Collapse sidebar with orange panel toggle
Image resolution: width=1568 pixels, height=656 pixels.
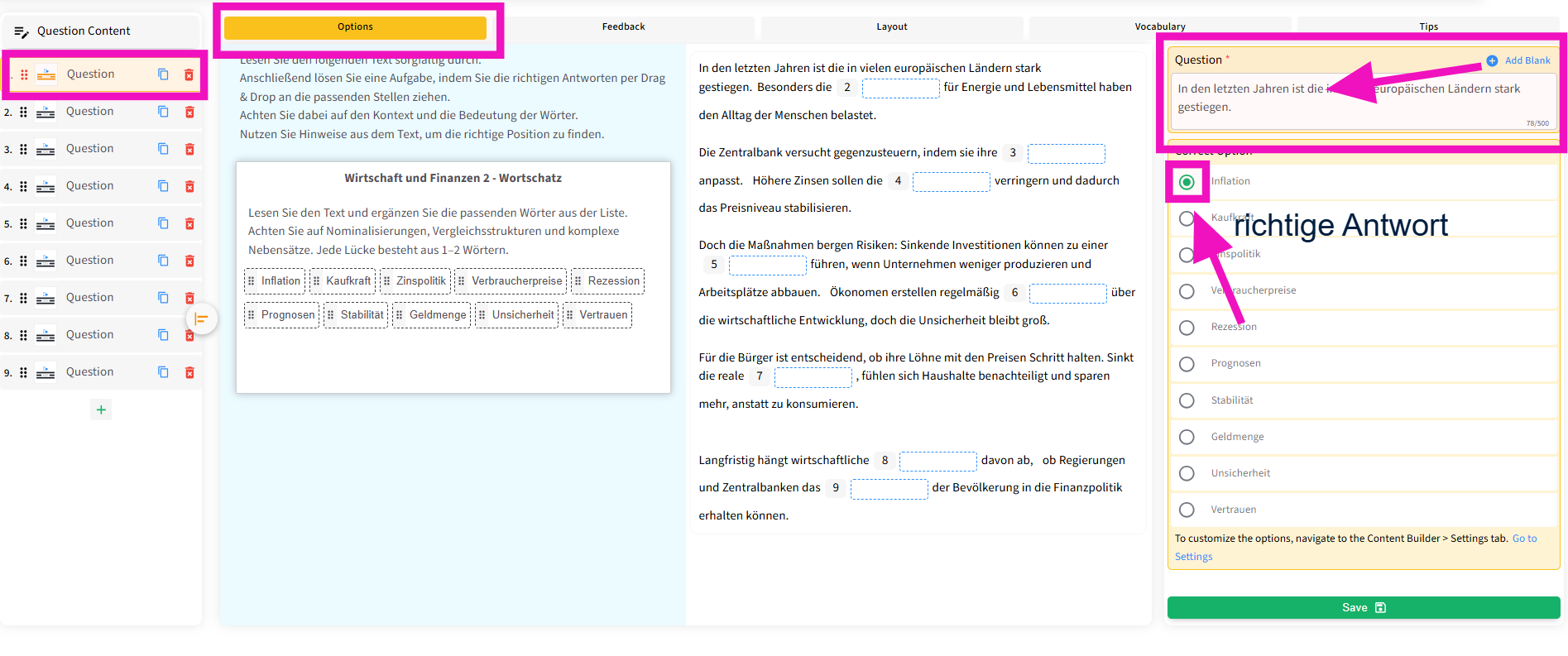[201, 319]
